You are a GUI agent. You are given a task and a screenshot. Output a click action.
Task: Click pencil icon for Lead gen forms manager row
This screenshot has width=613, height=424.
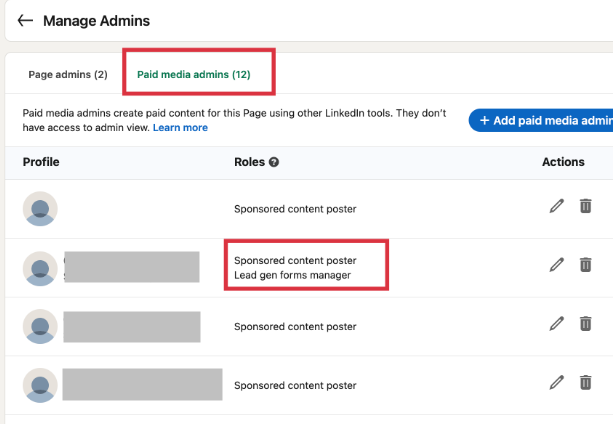pyautogui.click(x=557, y=265)
